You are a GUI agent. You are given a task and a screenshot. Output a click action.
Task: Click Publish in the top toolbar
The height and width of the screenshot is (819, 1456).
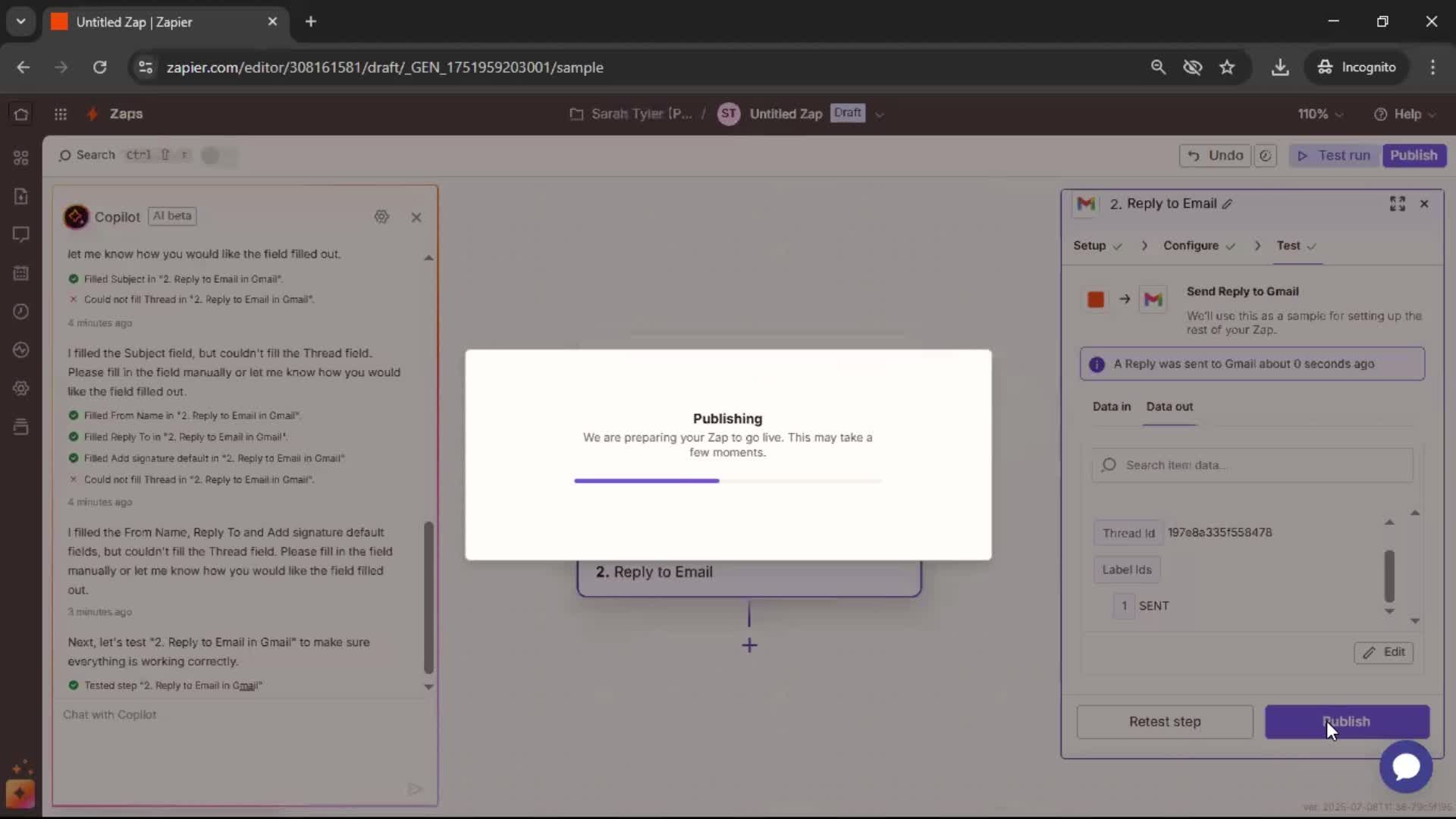(1414, 155)
